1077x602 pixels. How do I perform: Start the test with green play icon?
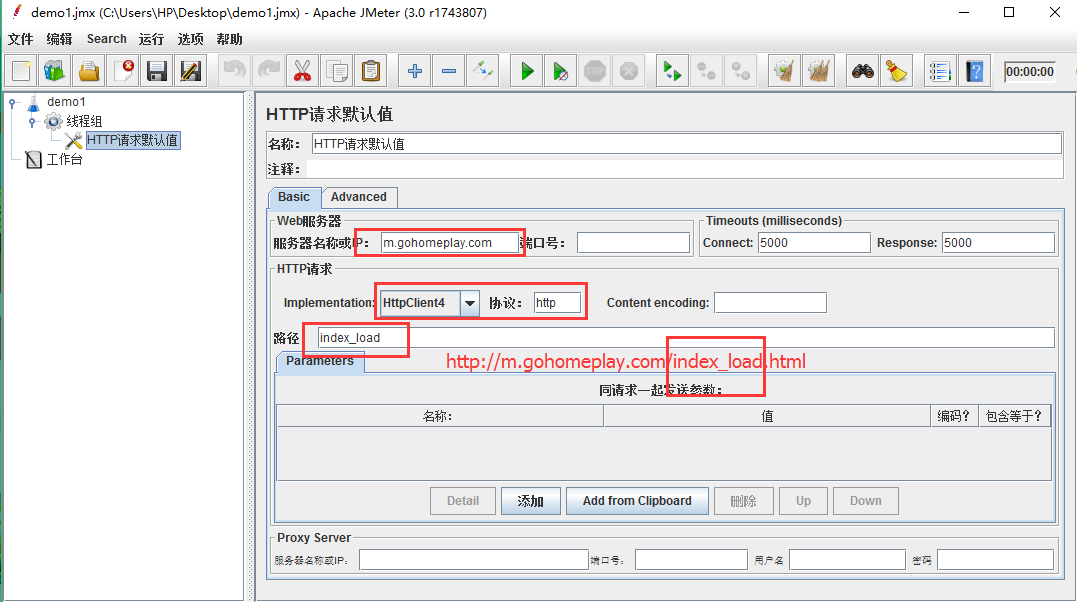click(x=527, y=71)
